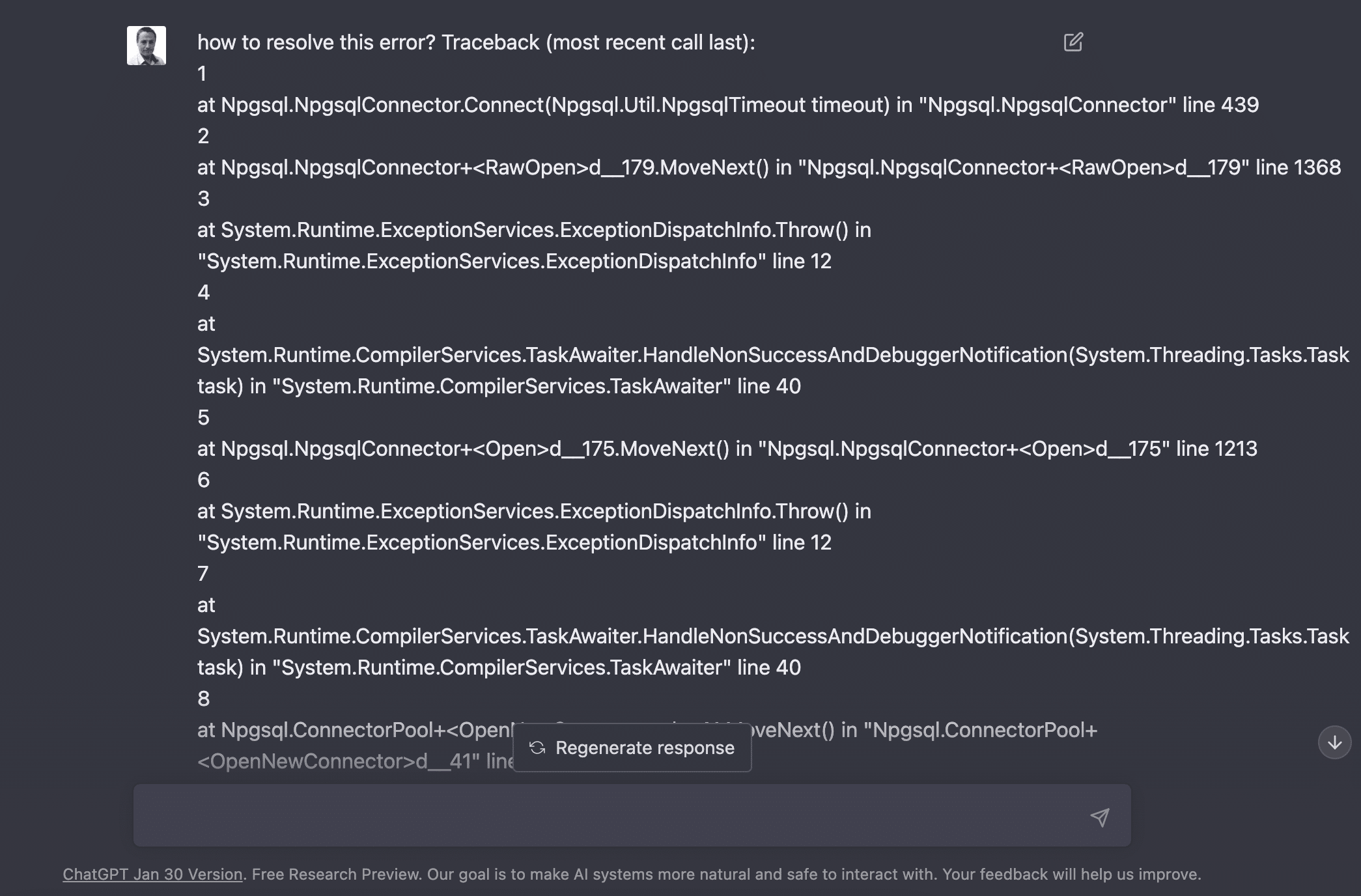
Task: Click the stack frame number 3
Action: tap(203, 199)
